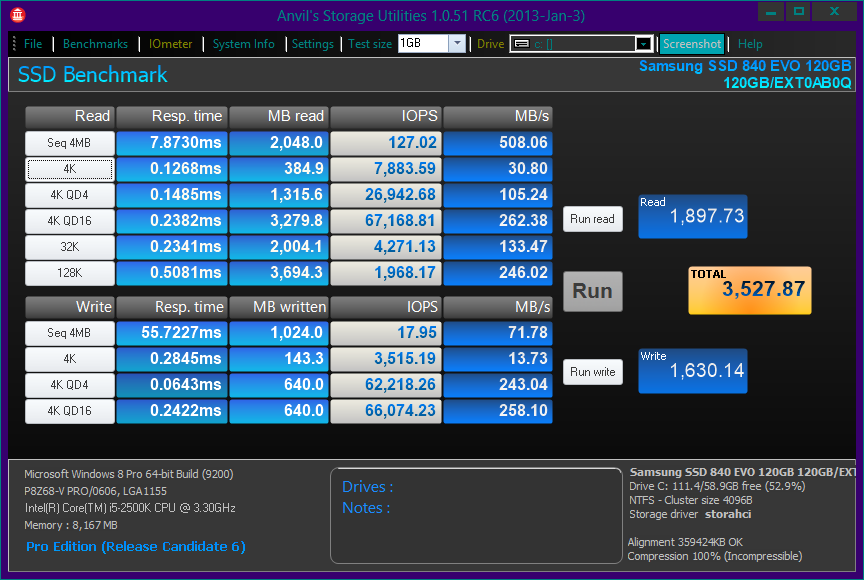This screenshot has height=580, width=864.
Task: Click the Read IOPS column header
Action: [x=386, y=117]
